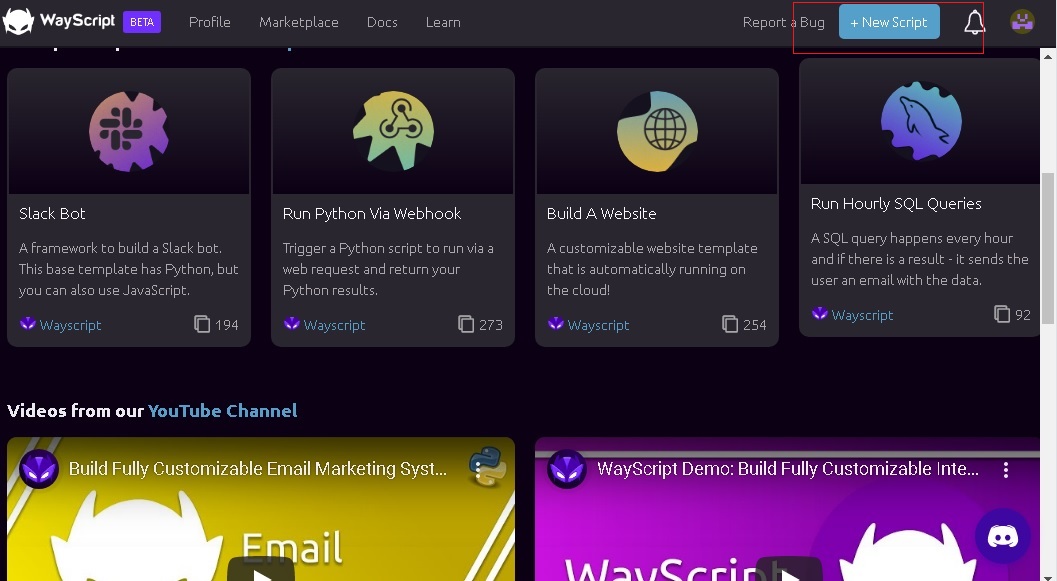Click the copy icon beside 273
Image resolution: width=1057 pixels, height=581 pixels.
(x=466, y=324)
